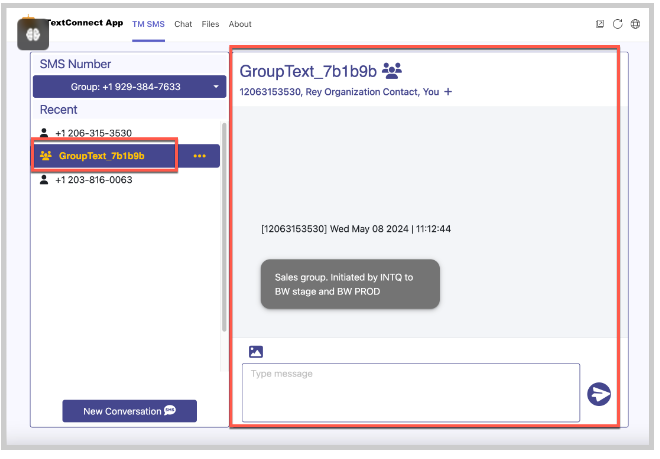Attach an image using the picture icon
The image size is (660, 459).
click(x=256, y=351)
